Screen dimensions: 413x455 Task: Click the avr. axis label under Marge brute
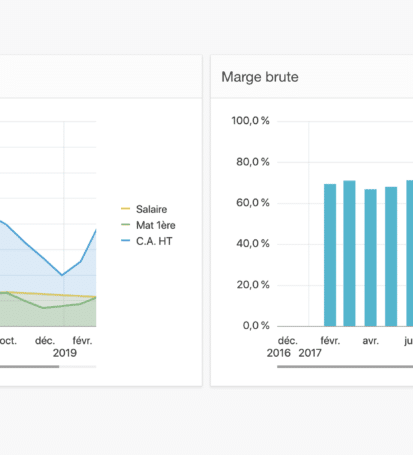(371, 341)
